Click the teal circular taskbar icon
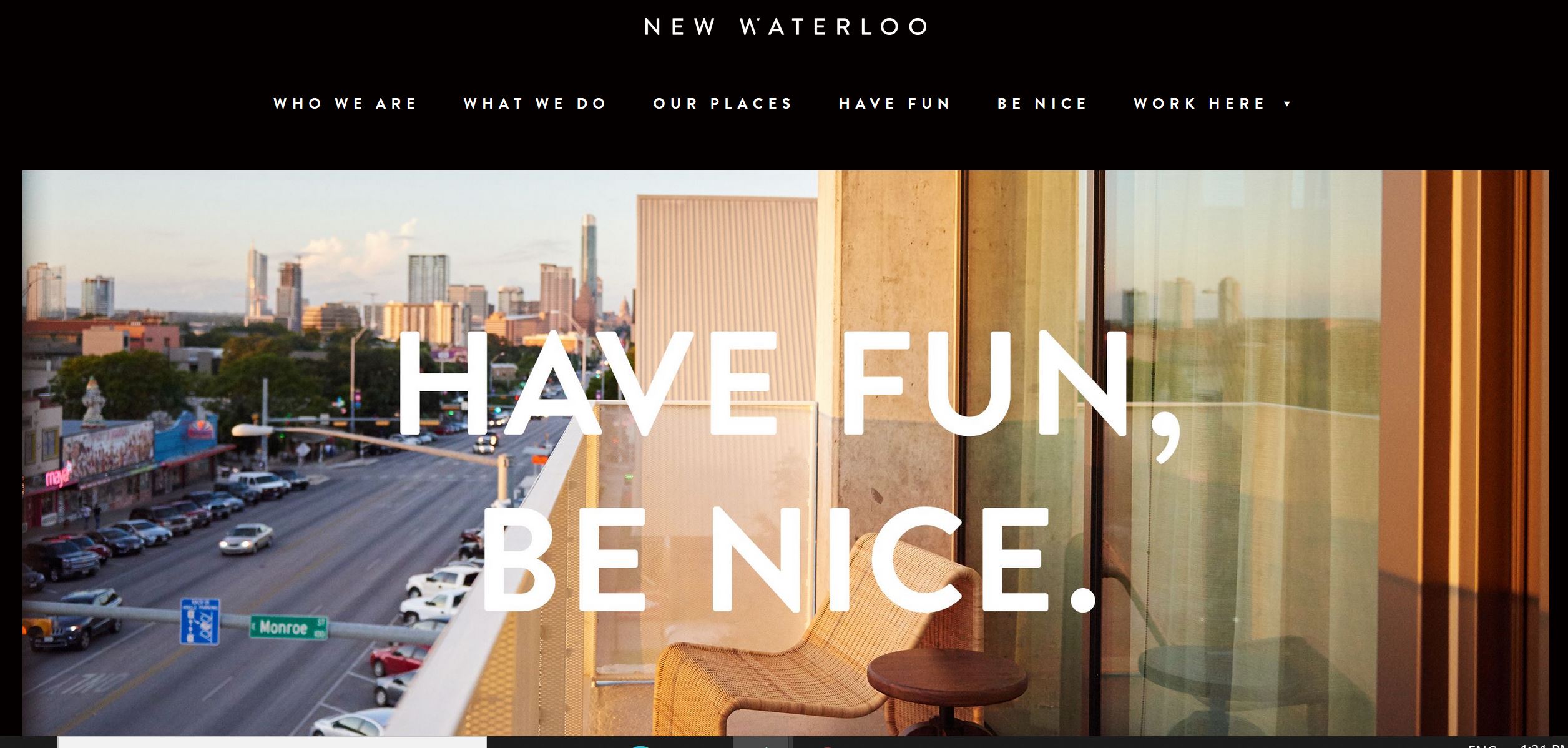The width and height of the screenshot is (1568, 748). point(640,746)
